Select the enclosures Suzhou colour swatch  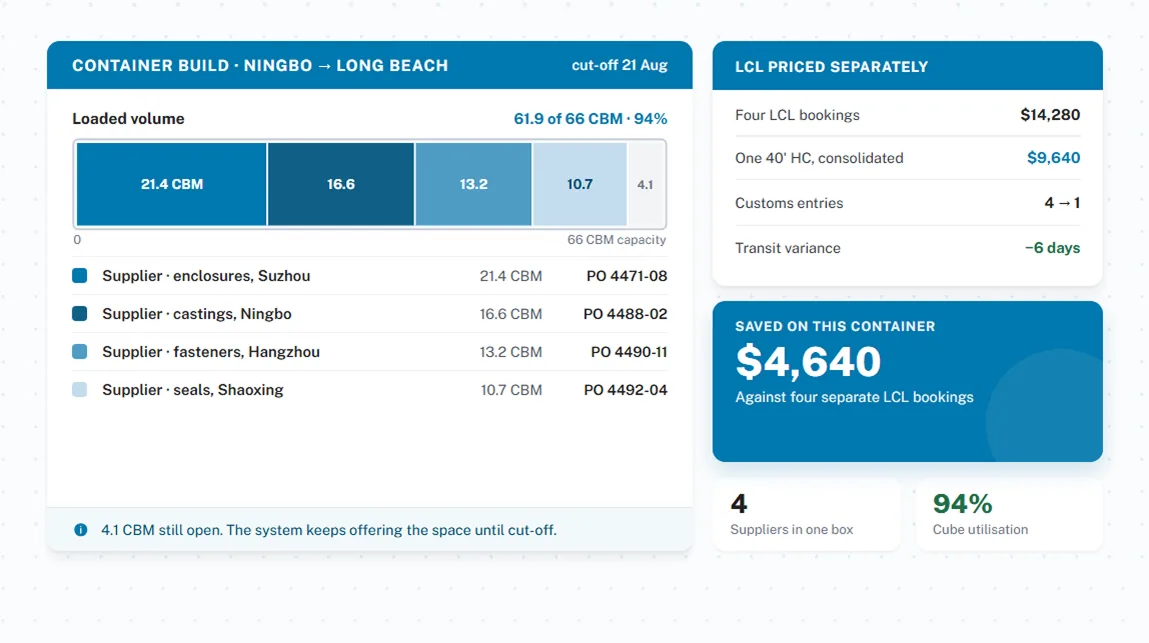tap(80, 276)
